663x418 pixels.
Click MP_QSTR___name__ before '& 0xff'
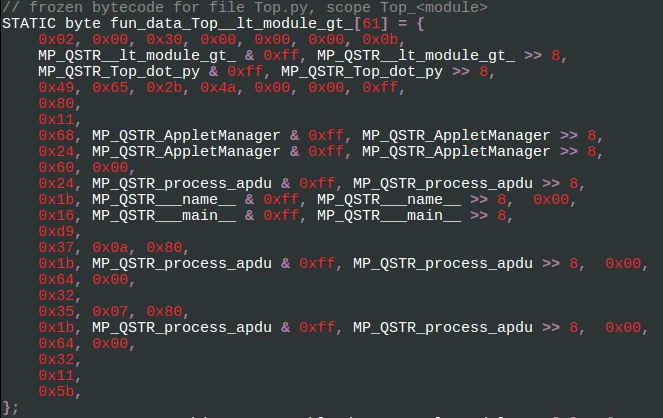pyautogui.click(x=164, y=200)
